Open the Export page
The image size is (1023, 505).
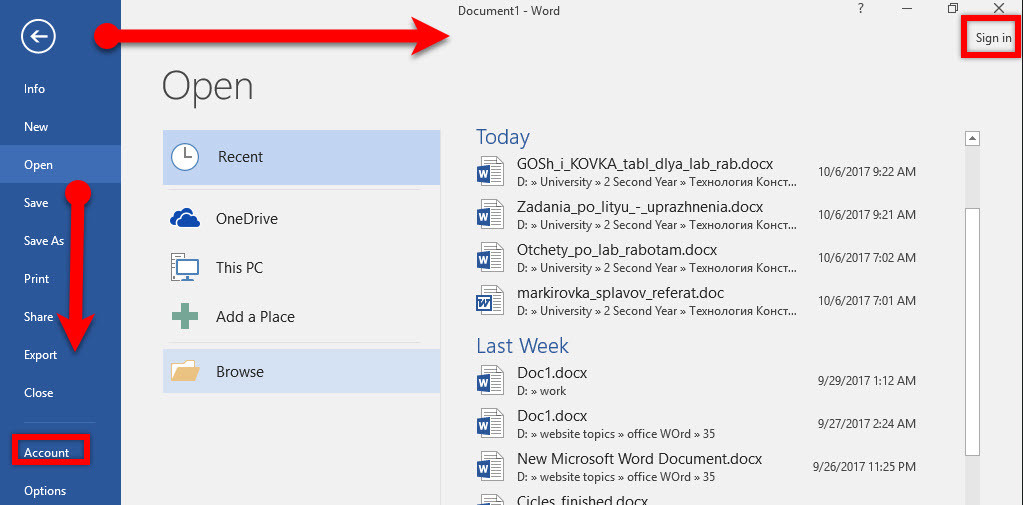40,355
